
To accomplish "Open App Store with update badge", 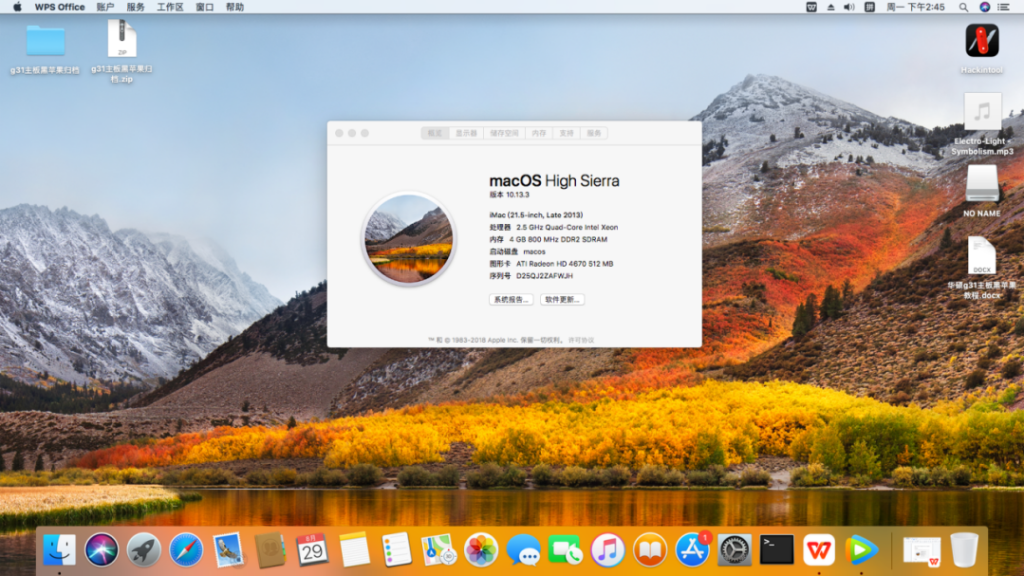I will click(692, 549).
